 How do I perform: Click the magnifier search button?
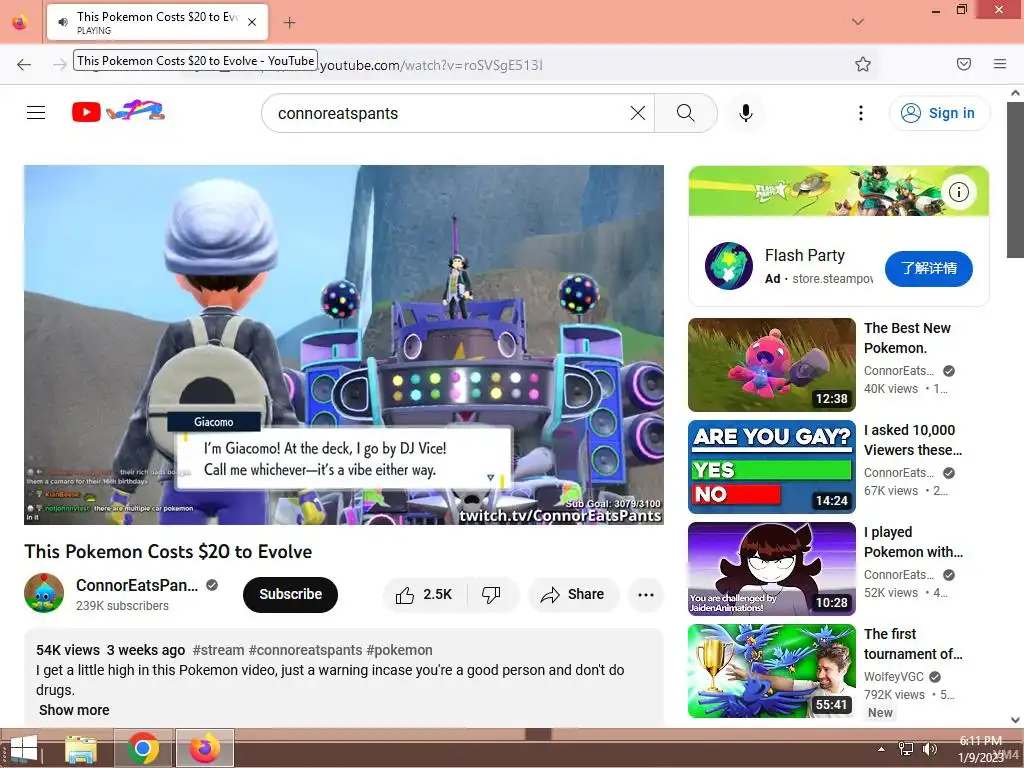pos(686,113)
